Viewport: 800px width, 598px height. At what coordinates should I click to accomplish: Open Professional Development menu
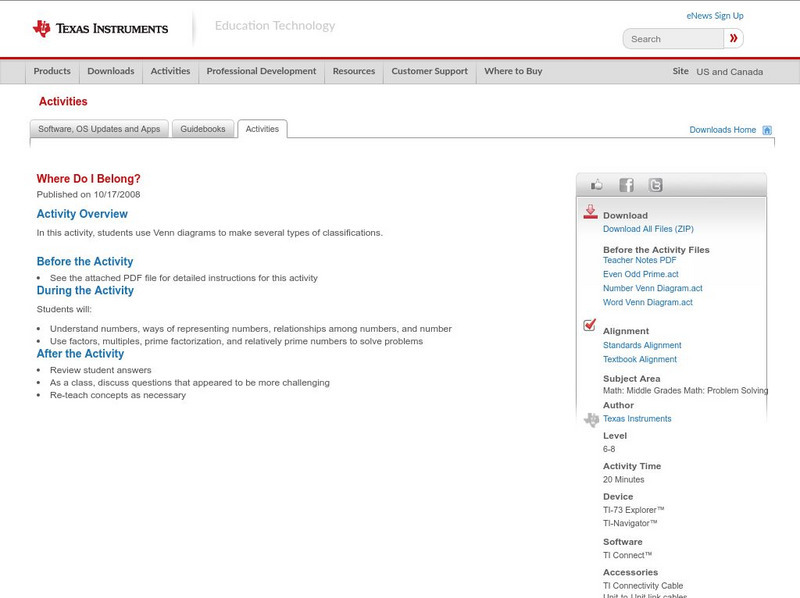(261, 71)
